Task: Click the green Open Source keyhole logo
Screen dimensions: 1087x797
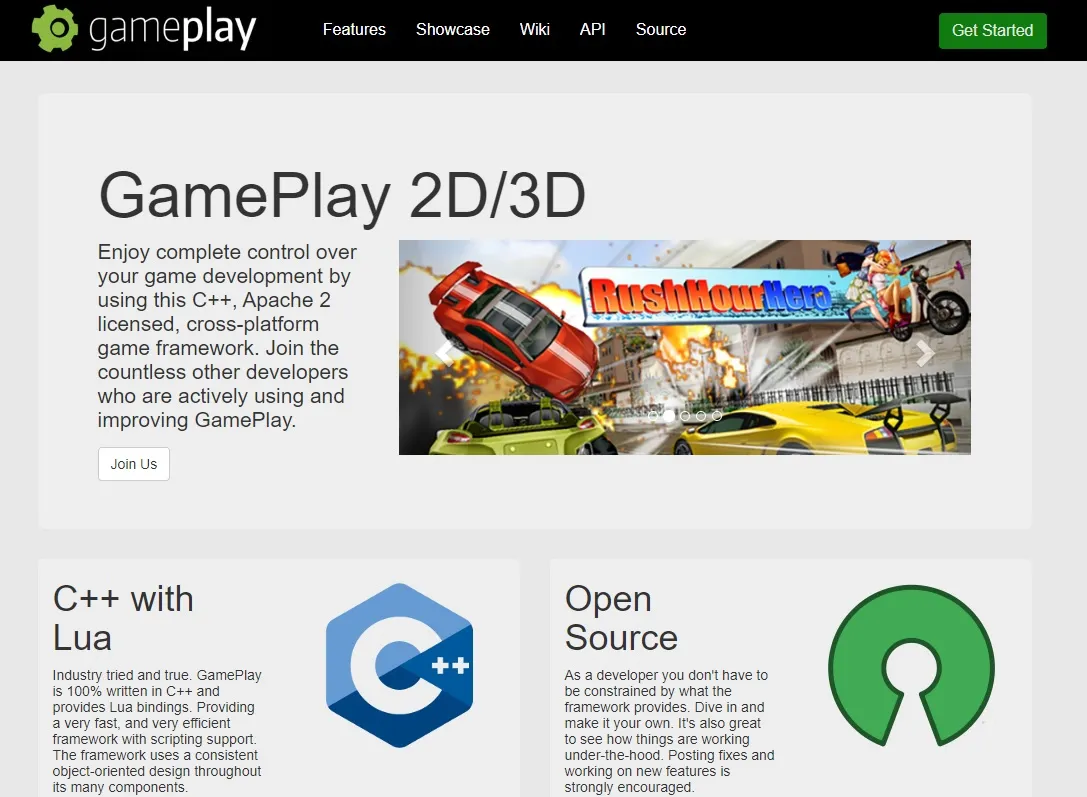Action: (x=912, y=665)
